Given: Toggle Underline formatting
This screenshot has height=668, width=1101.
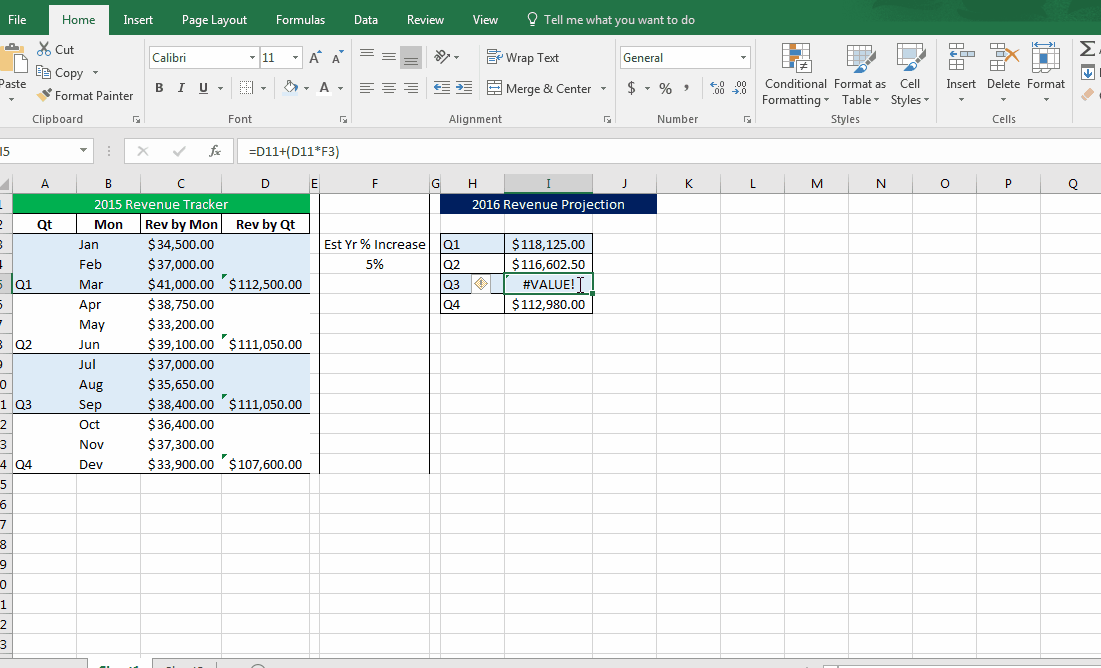Looking at the screenshot, I should 204,88.
